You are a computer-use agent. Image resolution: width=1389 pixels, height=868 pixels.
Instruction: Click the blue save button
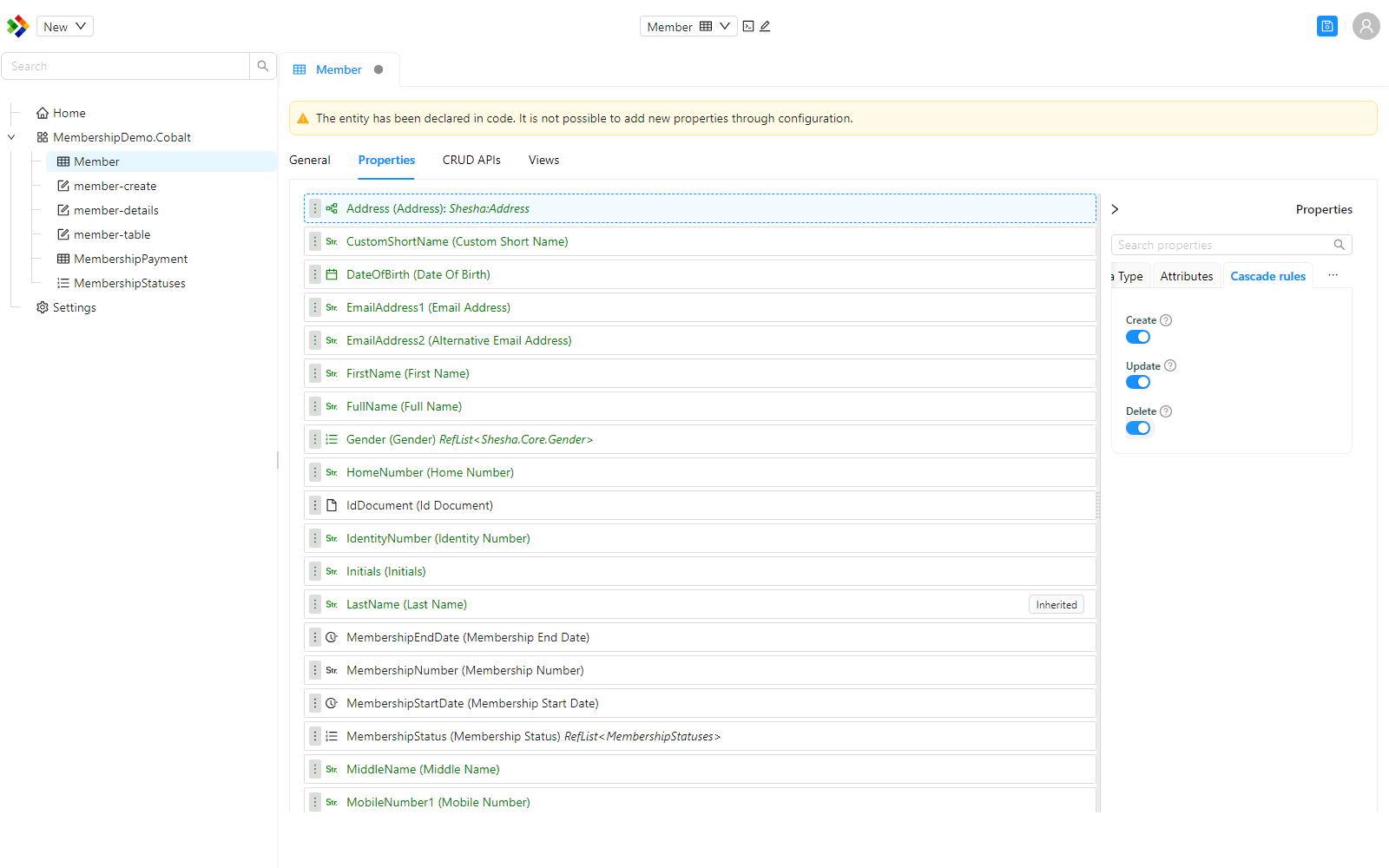1326,26
